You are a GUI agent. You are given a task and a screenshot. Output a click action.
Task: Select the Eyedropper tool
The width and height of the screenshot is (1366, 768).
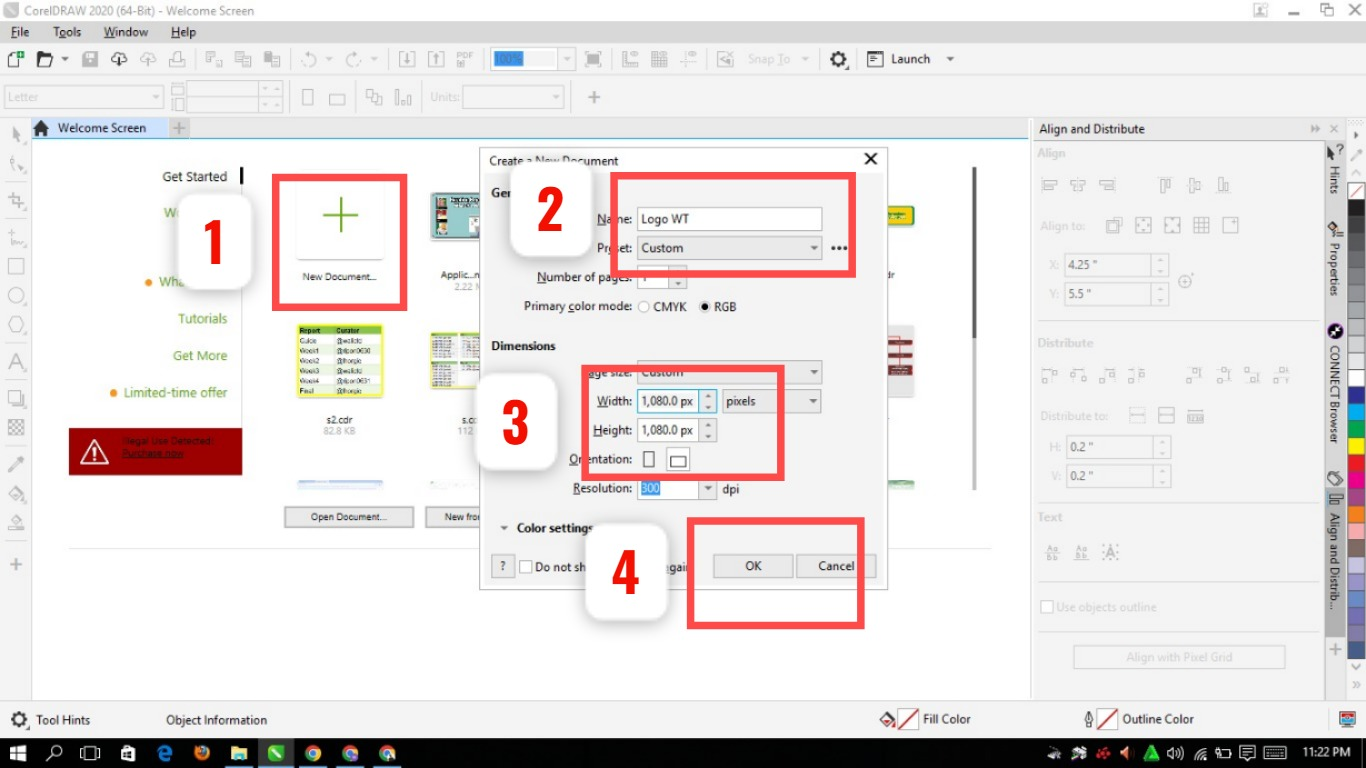coord(16,463)
